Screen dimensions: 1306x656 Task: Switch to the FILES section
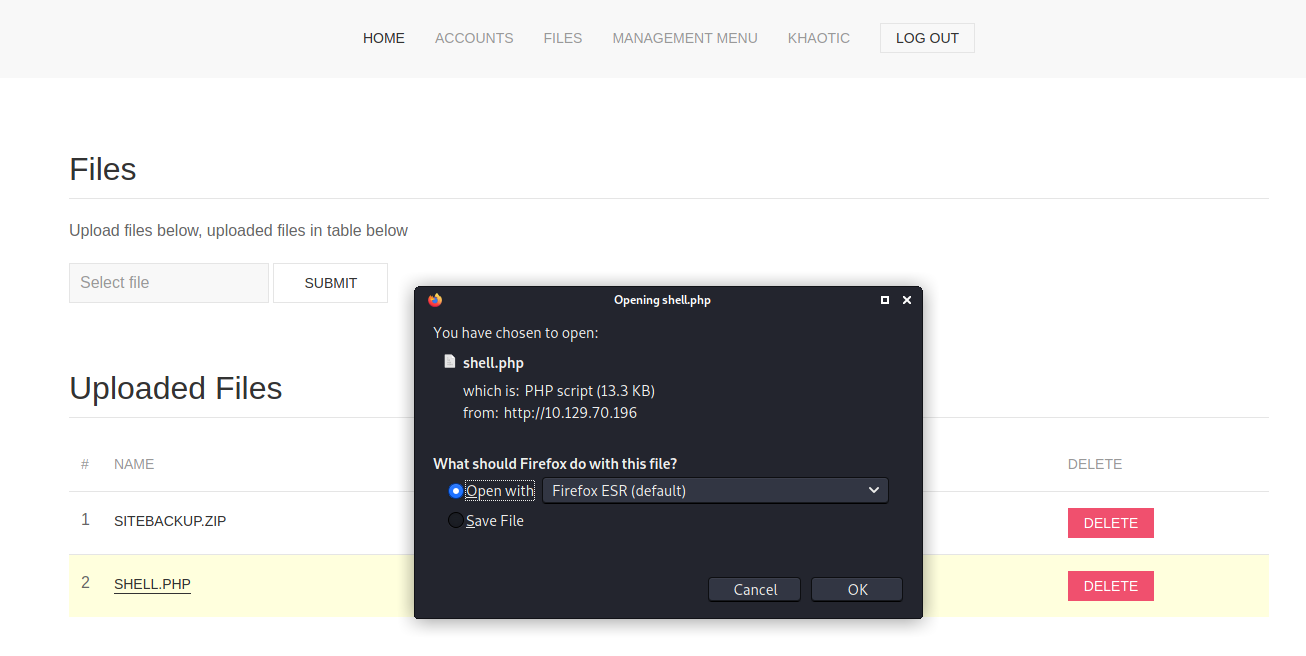[563, 38]
